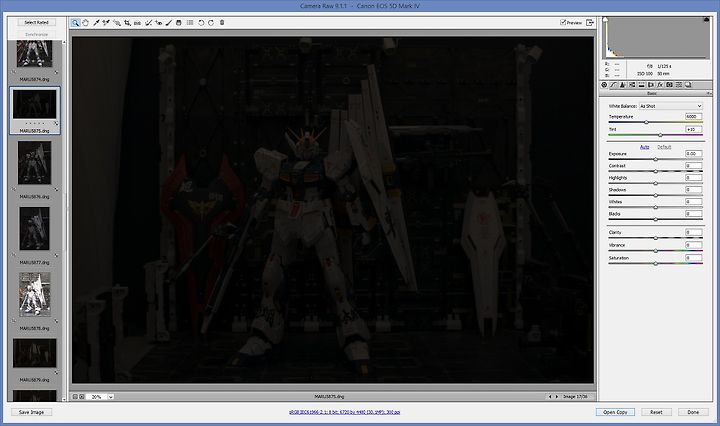Screen dimensions: 720x426
Task: Click the Vibrance slider handle
Action: point(656,251)
